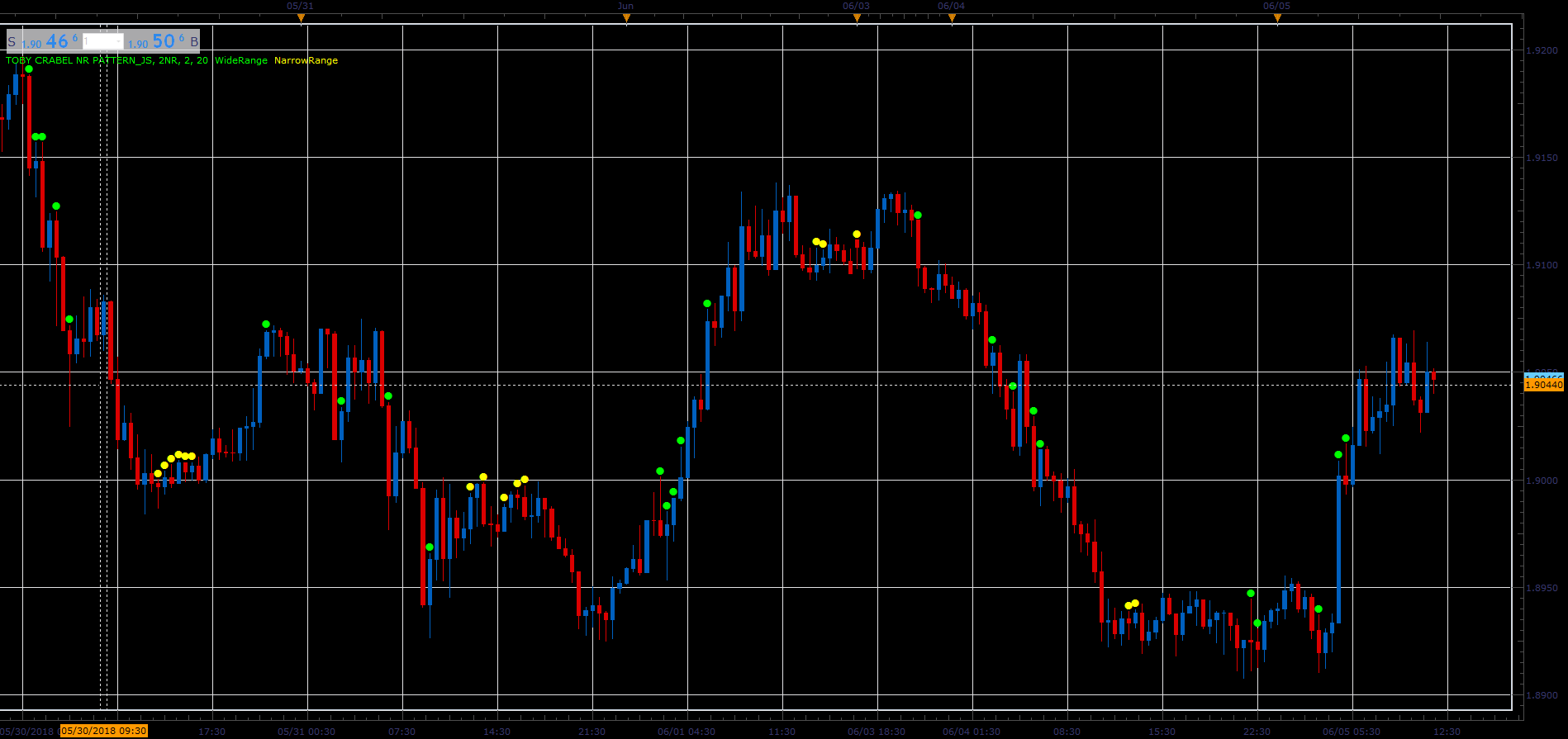Image resolution: width=1568 pixels, height=739 pixels.
Task: Click the 11:30 time axis label
Action: tap(782, 732)
